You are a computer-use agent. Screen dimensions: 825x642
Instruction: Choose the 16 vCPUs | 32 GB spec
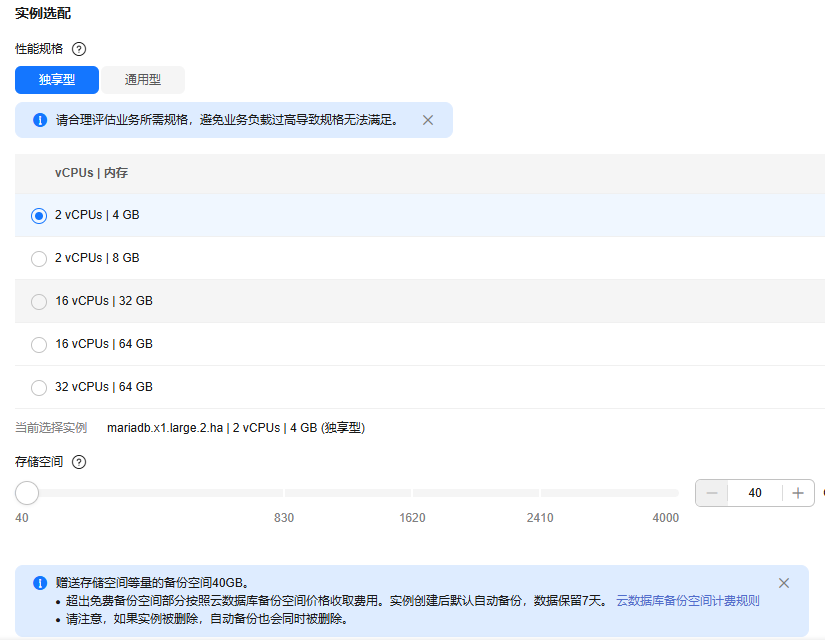click(x=39, y=301)
